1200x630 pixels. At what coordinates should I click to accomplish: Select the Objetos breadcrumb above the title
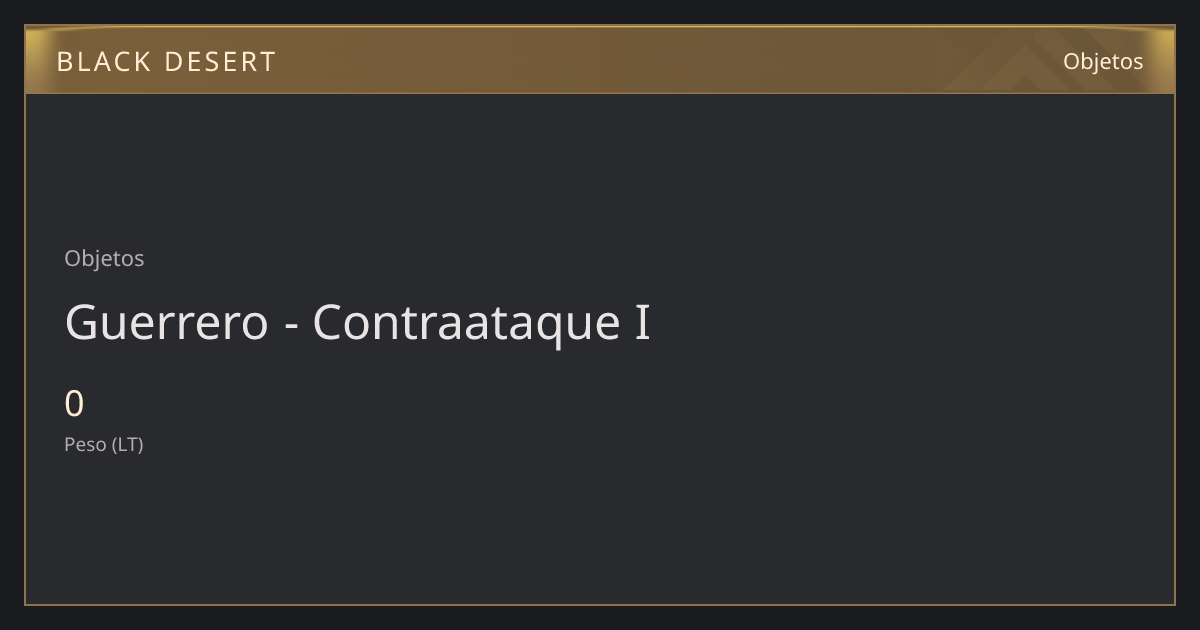pyautogui.click(x=104, y=258)
